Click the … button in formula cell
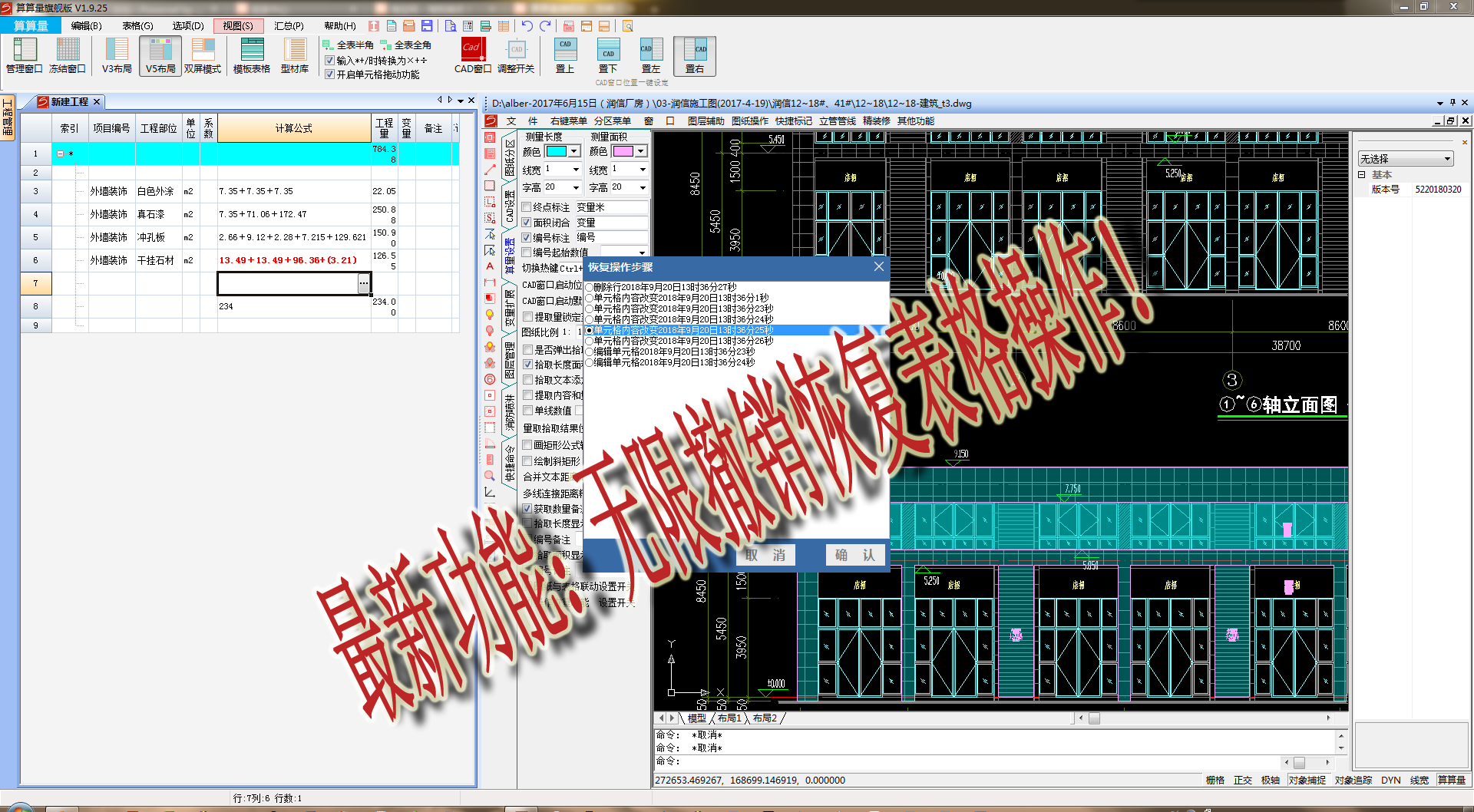Screen dimensions: 1474x812 [x=363, y=283]
